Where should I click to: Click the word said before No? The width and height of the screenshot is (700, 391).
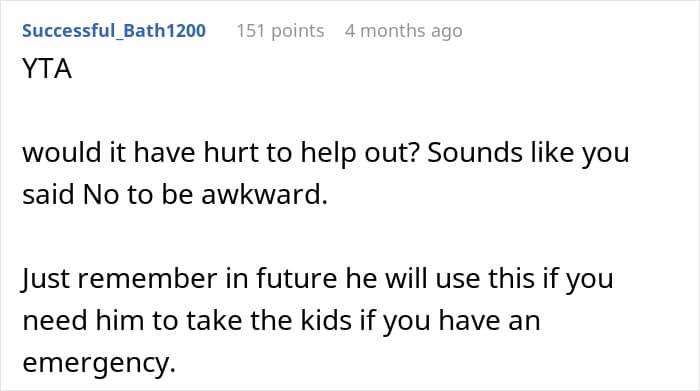click(x=48, y=195)
